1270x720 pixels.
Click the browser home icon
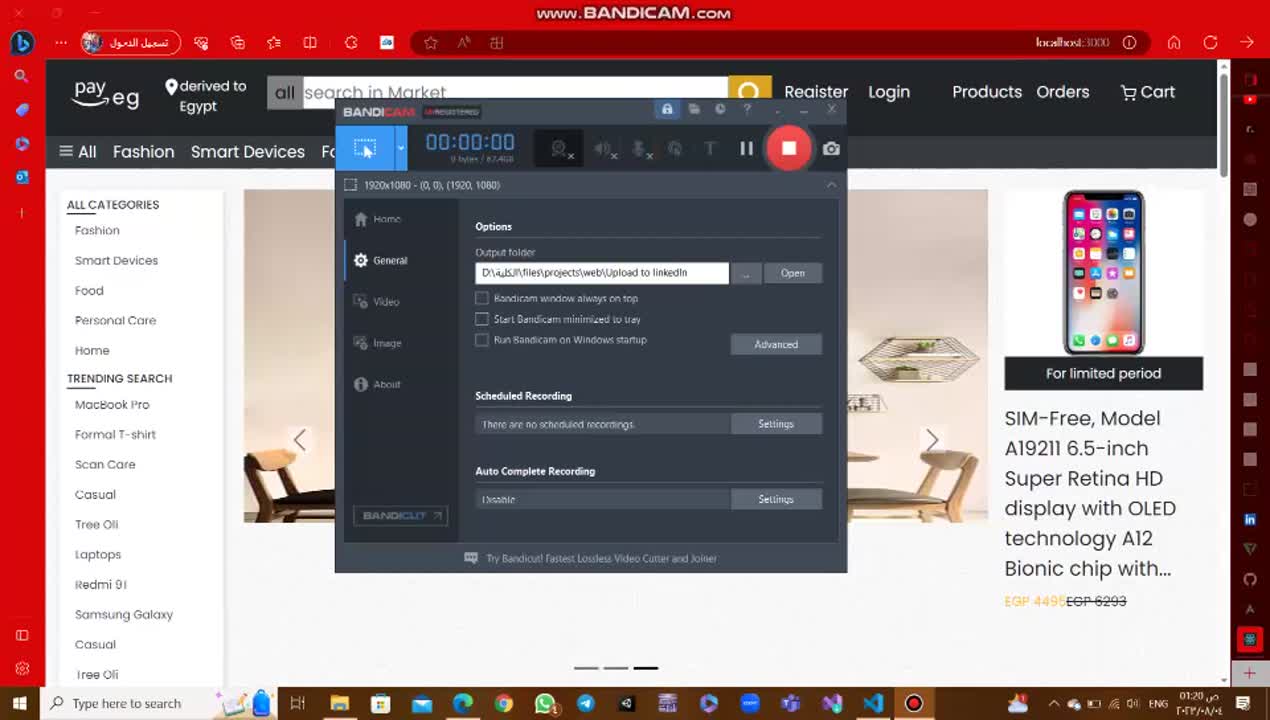coord(1174,43)
